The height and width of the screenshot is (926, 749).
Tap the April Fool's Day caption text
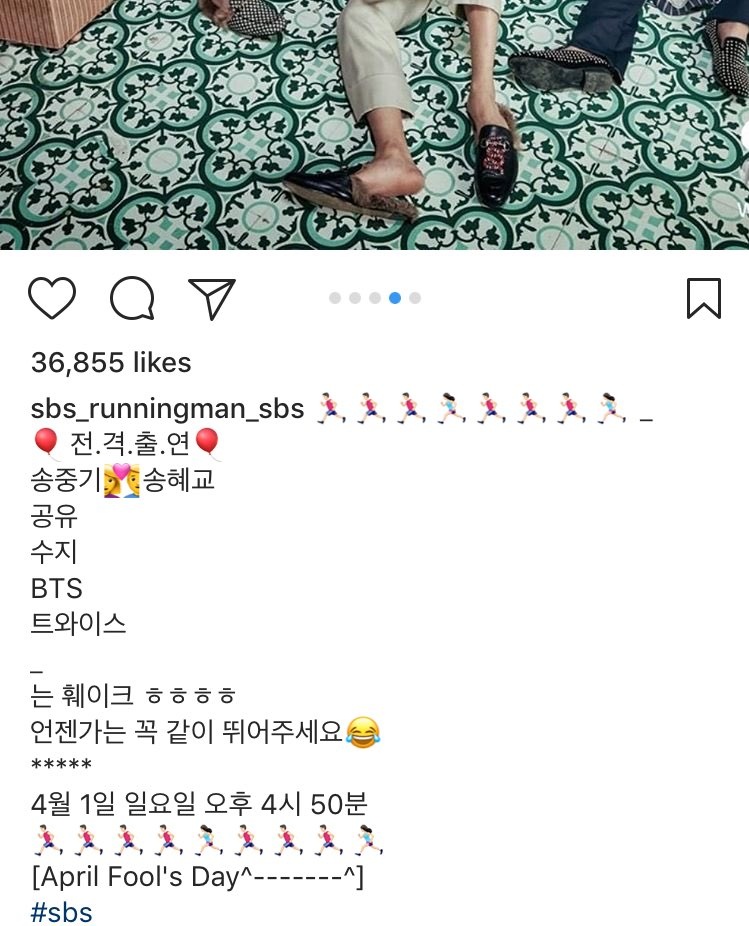(197, 876)
